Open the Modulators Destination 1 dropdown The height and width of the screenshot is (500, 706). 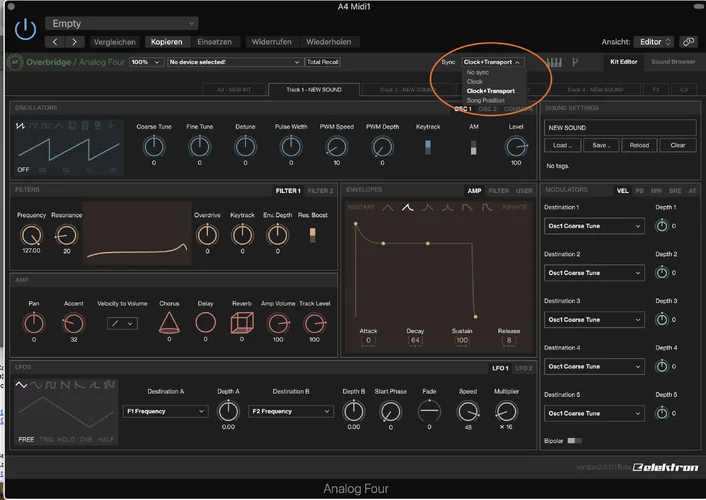(x=594, y=226)
